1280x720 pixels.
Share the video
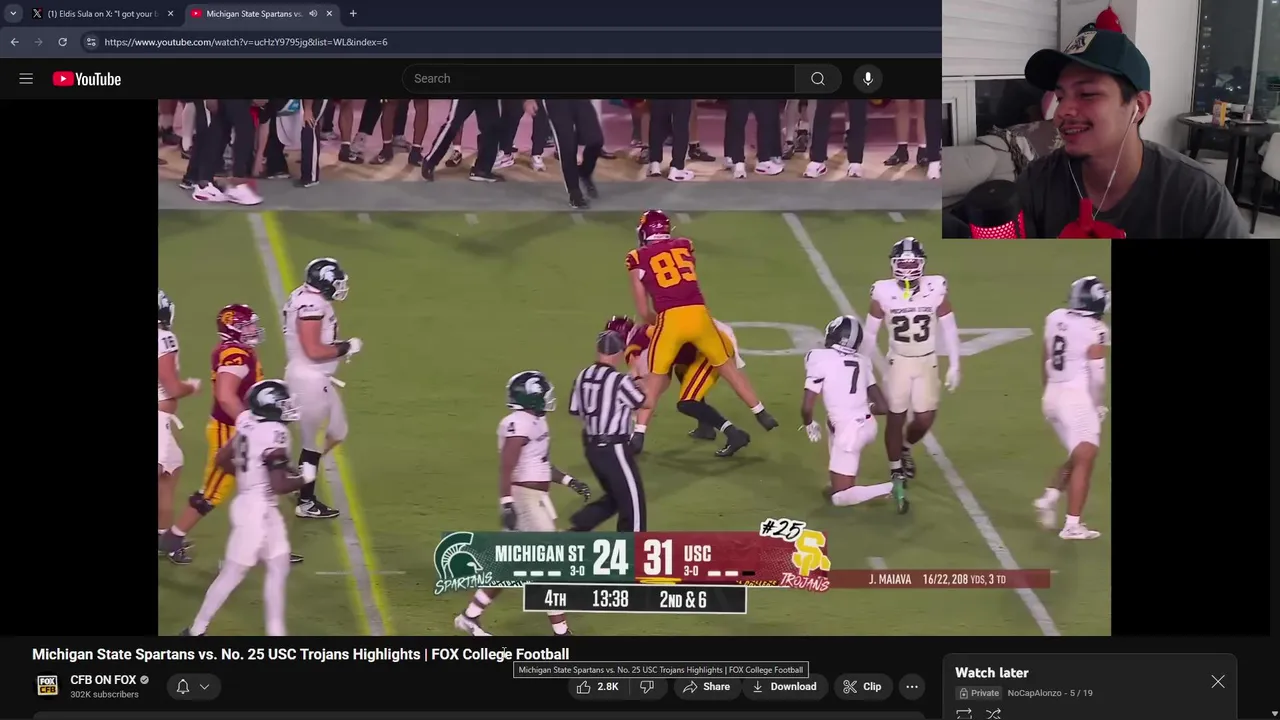point(706,687)
